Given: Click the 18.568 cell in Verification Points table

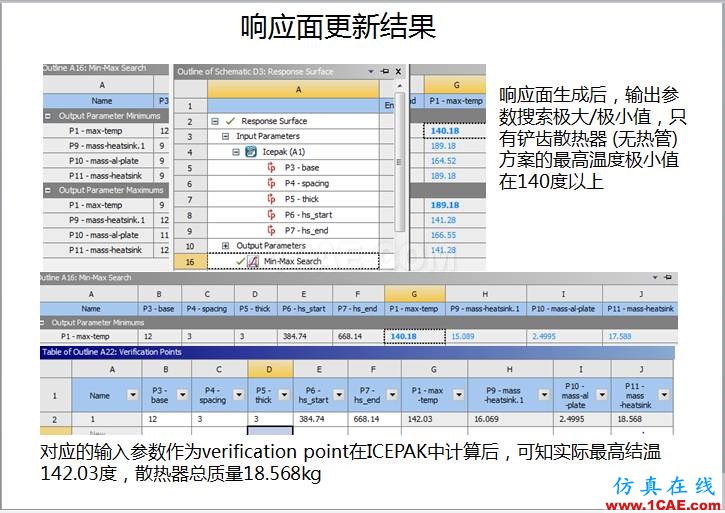Looking at the screenshot, I should [642, 419].
